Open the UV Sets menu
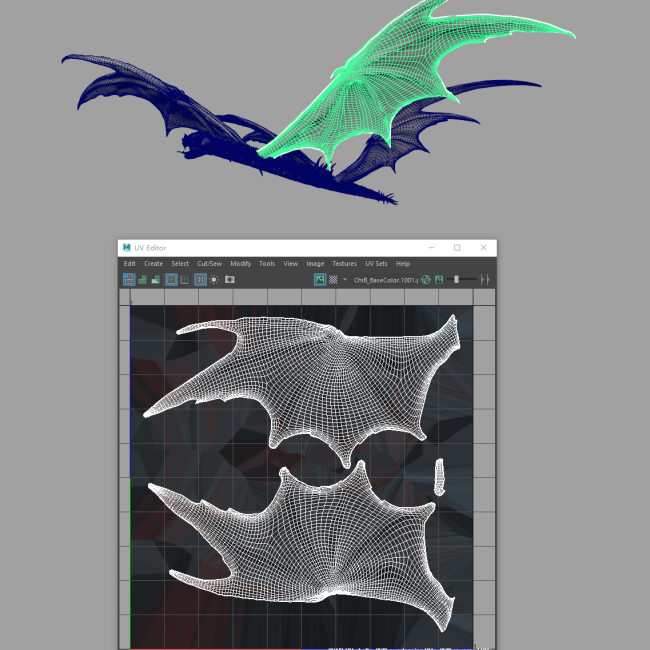Viewport: 650px width, 650px height. (376, 264)
